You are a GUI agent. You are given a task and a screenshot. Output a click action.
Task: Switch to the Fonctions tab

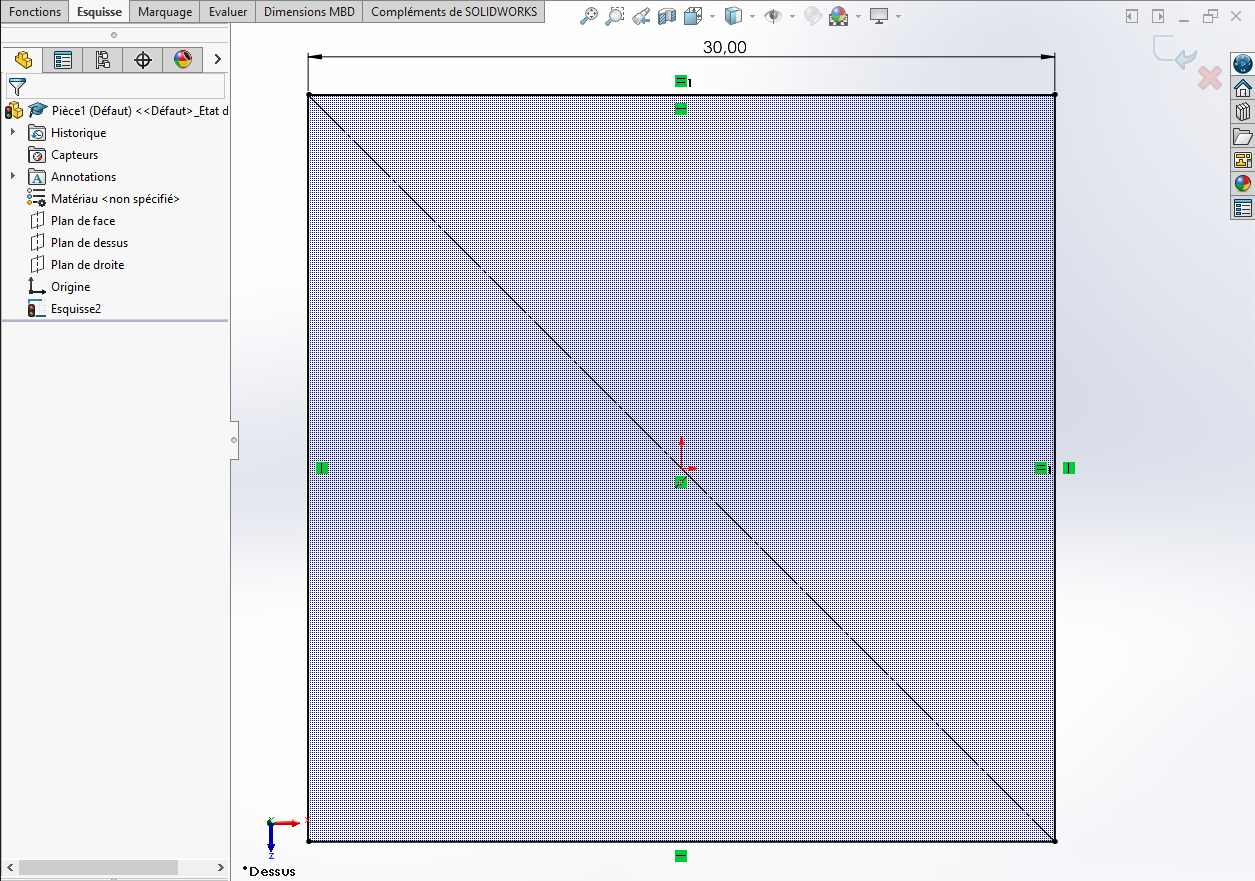(35, 12)
